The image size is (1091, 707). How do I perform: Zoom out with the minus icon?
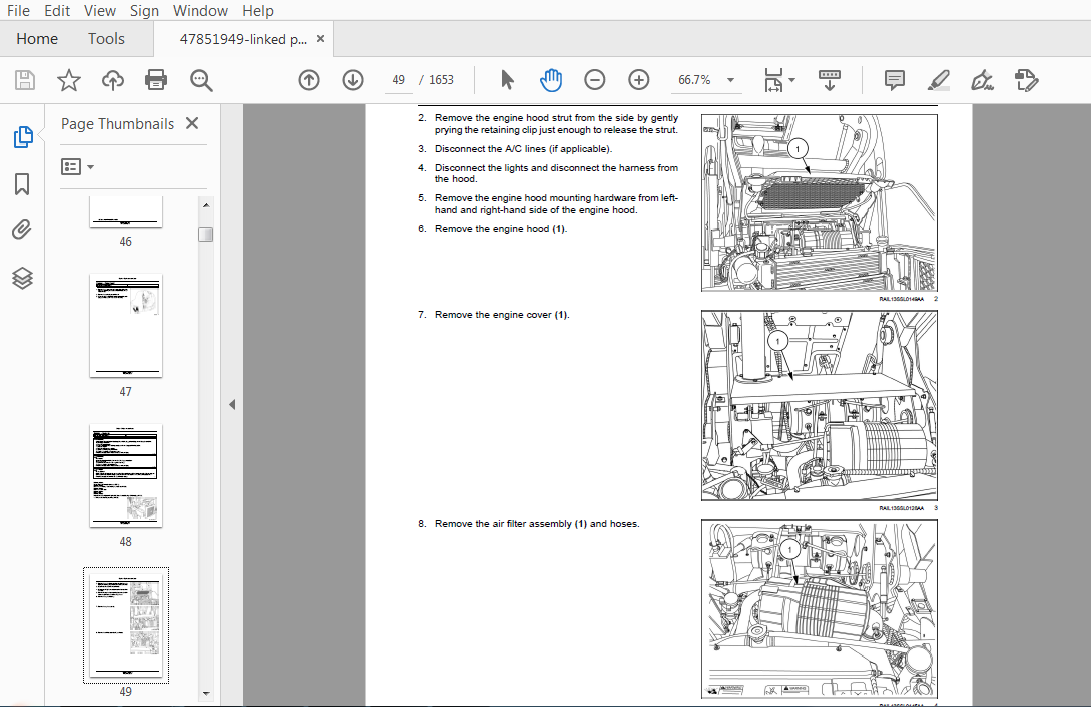pyautogui.click(x=594, y=80)
